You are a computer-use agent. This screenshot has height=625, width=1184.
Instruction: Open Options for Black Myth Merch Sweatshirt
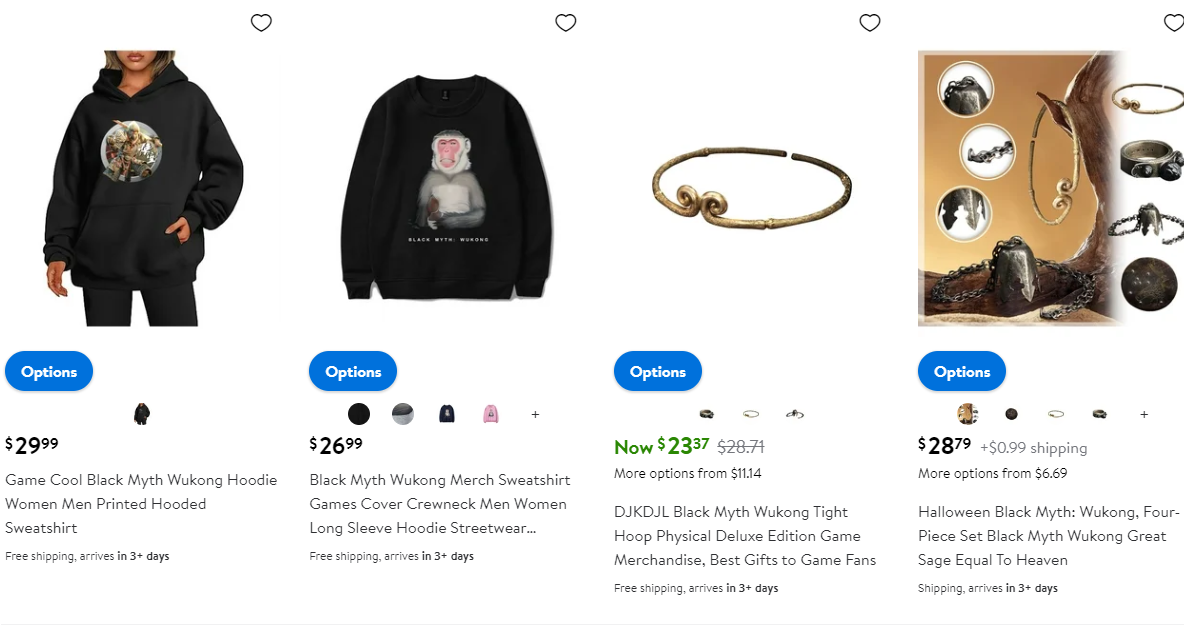coord(353,371)
